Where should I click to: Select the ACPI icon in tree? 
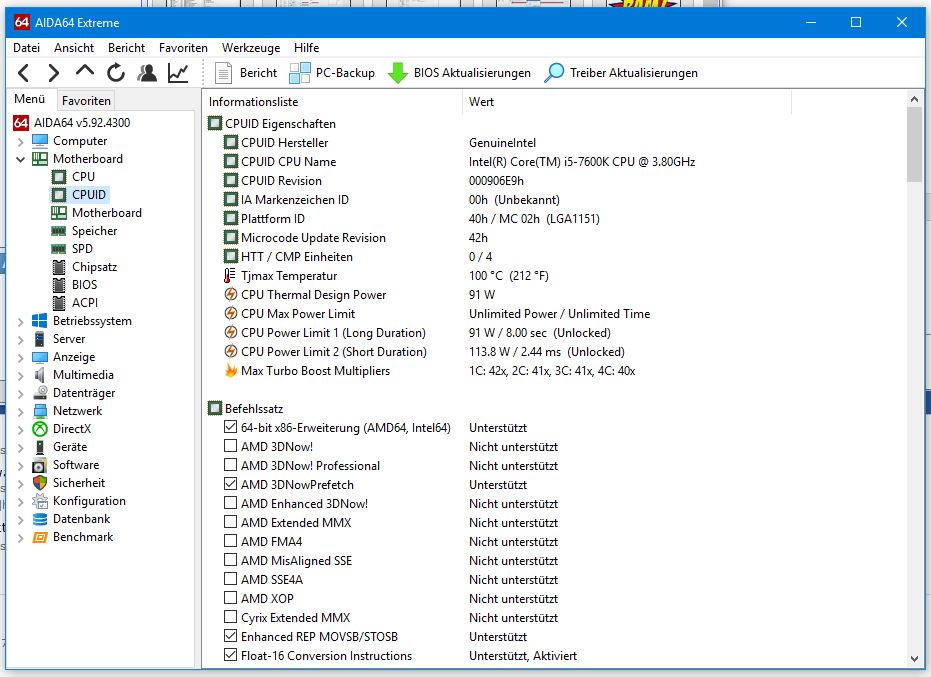59,303
